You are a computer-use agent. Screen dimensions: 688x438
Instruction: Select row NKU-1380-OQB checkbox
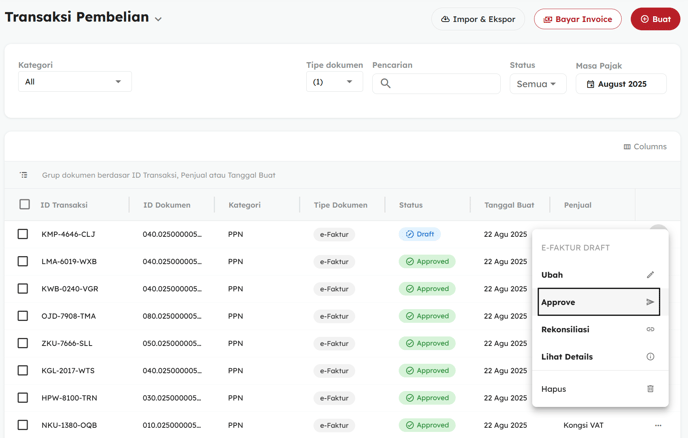23,425
